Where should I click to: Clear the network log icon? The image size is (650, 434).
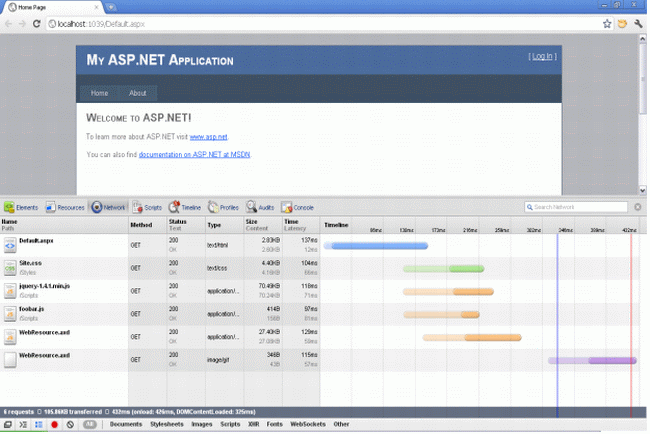[x=70, y=424]
